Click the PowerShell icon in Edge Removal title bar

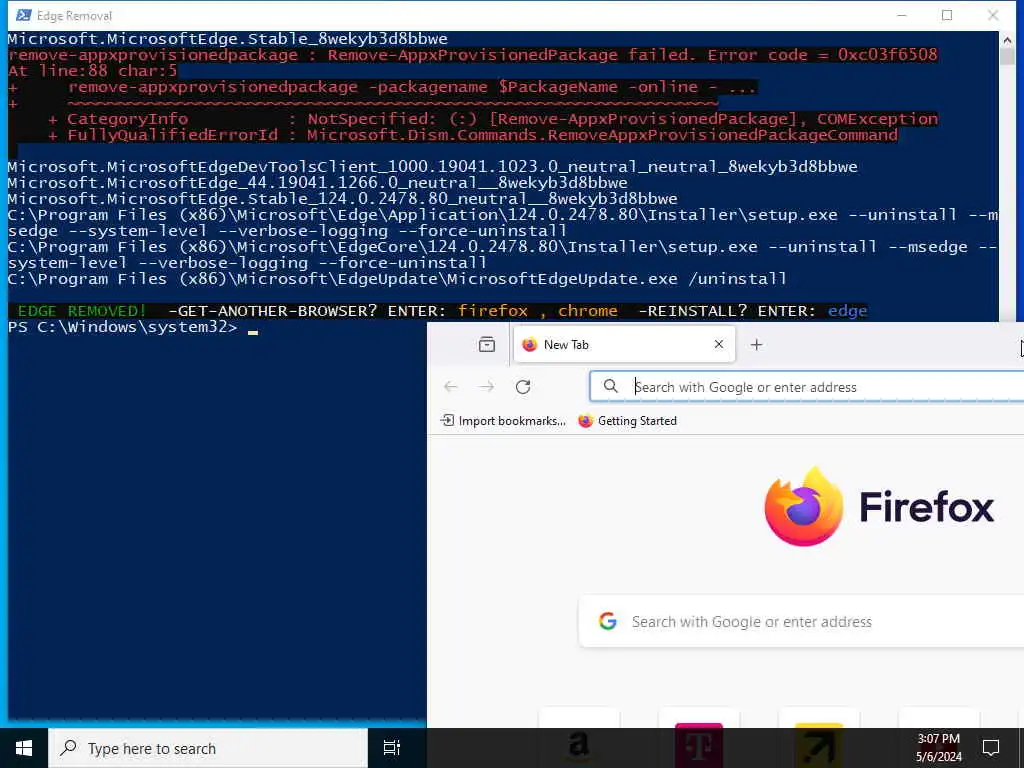[24, 15]
